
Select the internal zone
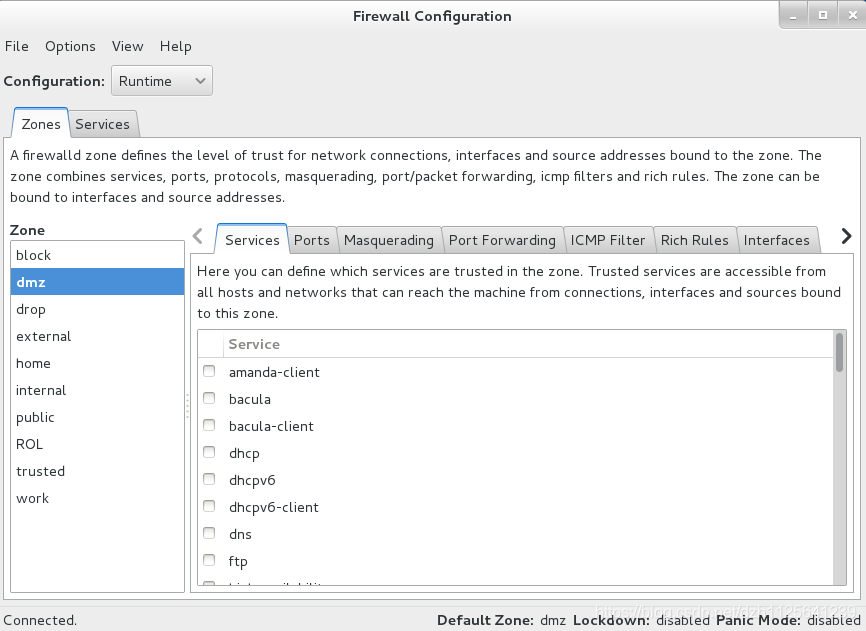point(97,390)
